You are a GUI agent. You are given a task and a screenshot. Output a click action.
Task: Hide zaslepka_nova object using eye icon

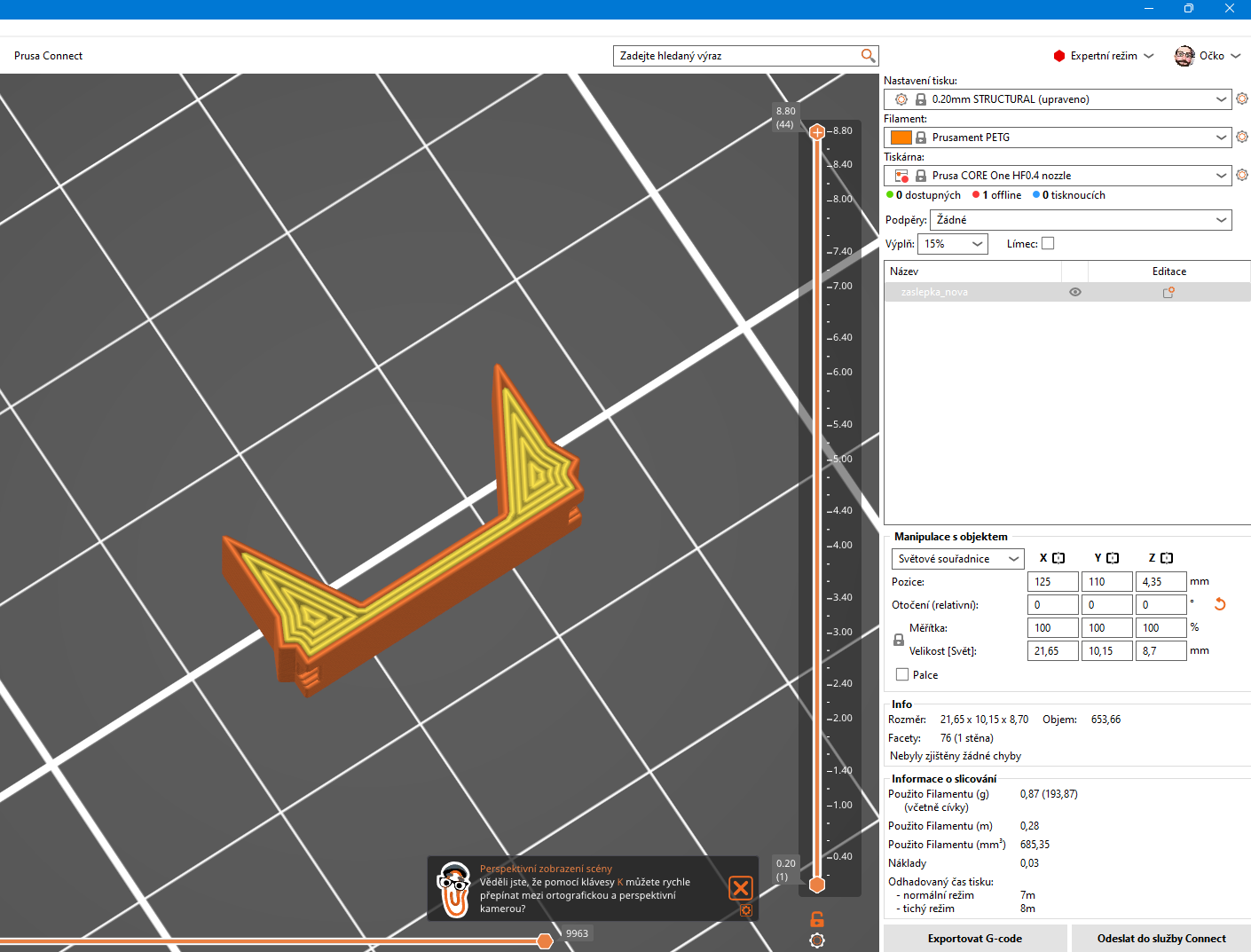tap(1074, 292)
